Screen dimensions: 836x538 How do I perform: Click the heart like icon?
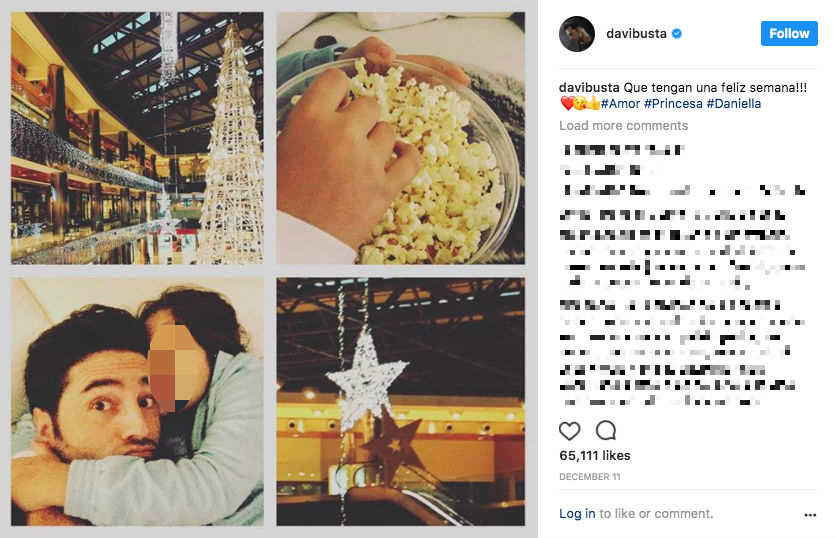coord(569,431)
